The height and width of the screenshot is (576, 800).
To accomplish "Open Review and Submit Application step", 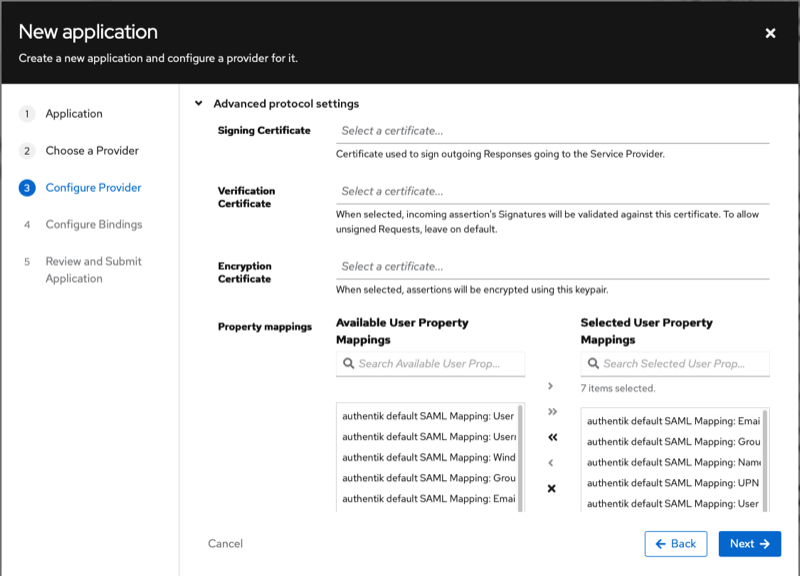I will click(x=93, y=269).
